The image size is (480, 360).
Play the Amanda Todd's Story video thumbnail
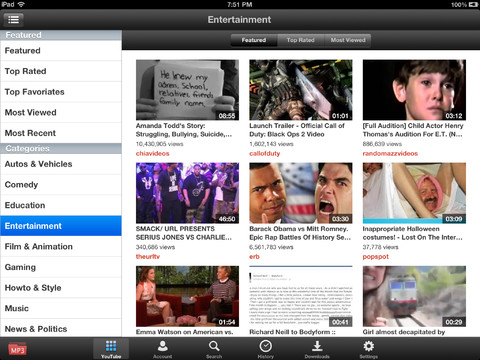pyautogui.click(x=187, y=90)
